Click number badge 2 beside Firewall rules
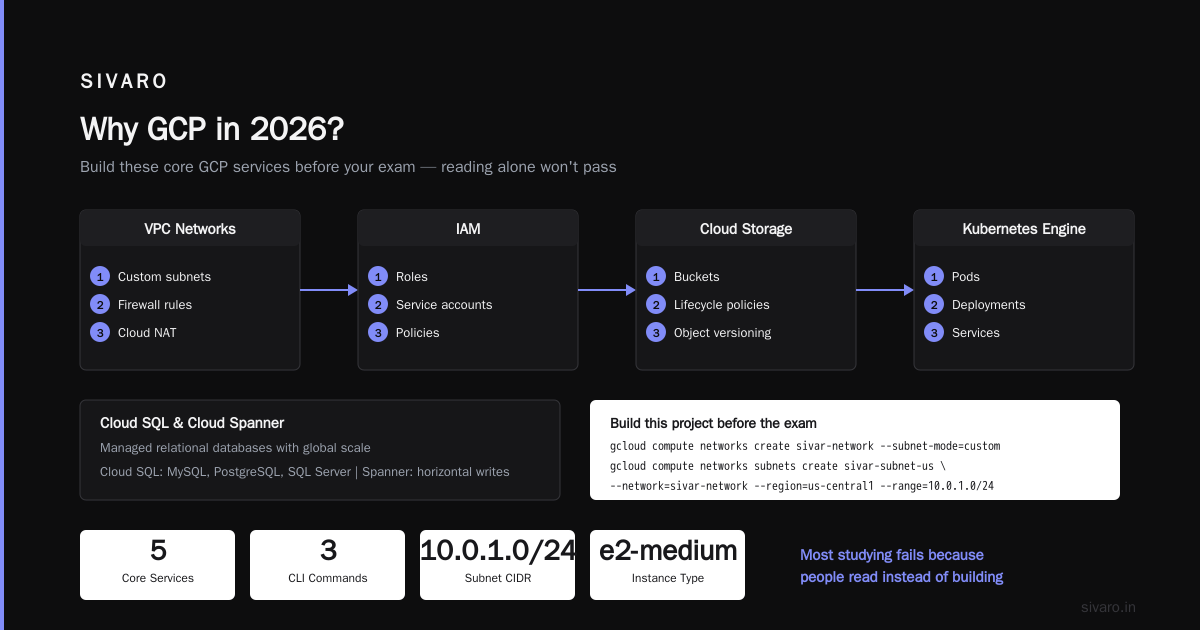The width and height of the screenshot is (1200, 630). point(99,305)
